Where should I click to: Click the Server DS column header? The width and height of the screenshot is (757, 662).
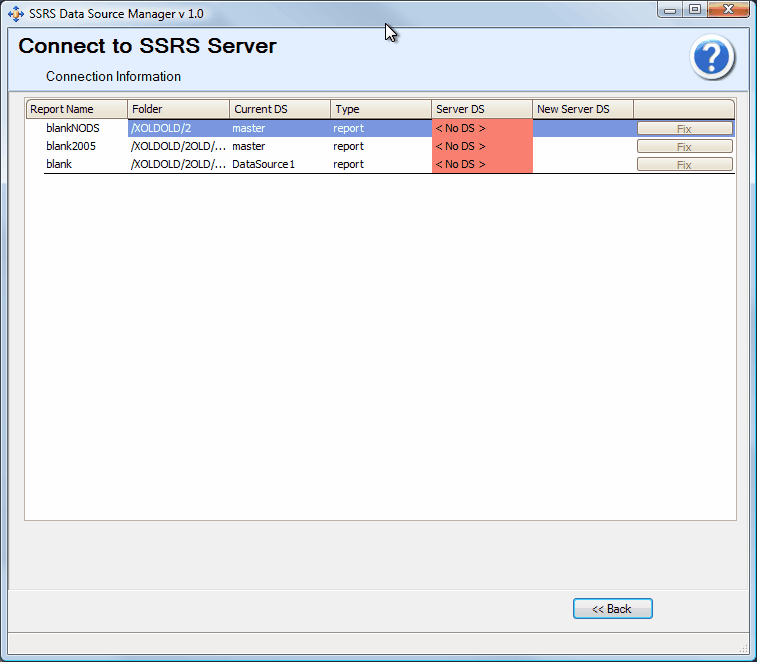coord(482,109)
